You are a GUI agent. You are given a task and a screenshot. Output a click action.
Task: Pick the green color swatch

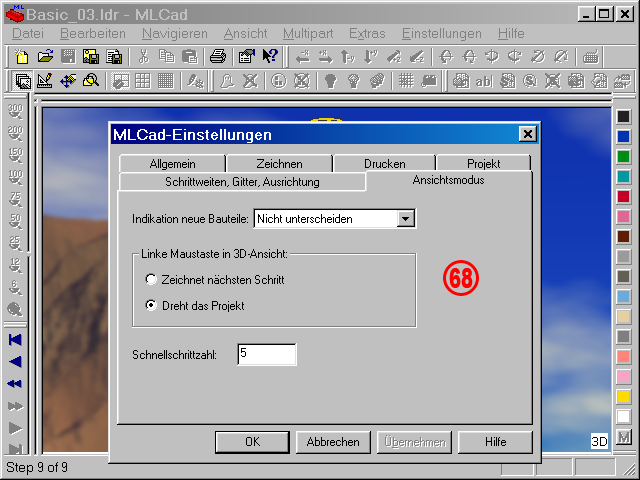tap(623, 157)
